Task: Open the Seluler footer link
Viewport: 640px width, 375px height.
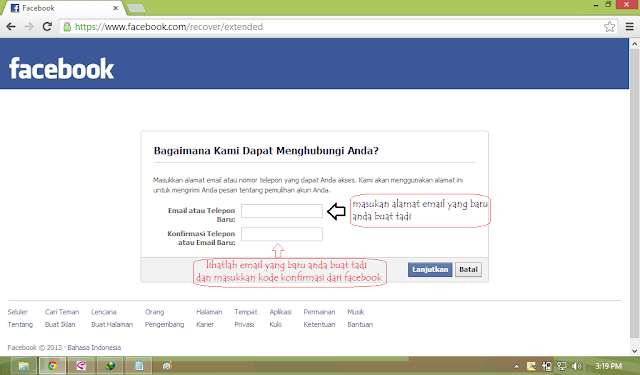Action: 18,312
